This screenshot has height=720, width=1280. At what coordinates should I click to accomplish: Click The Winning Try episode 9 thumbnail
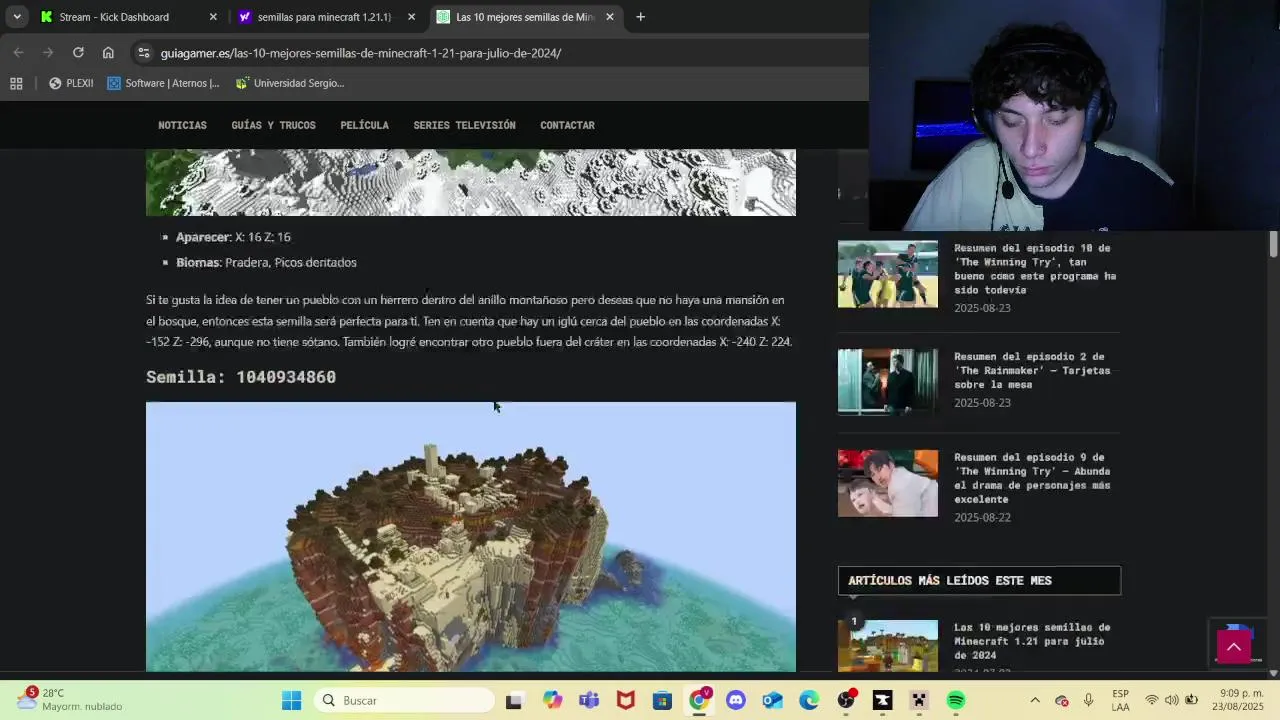888,483
